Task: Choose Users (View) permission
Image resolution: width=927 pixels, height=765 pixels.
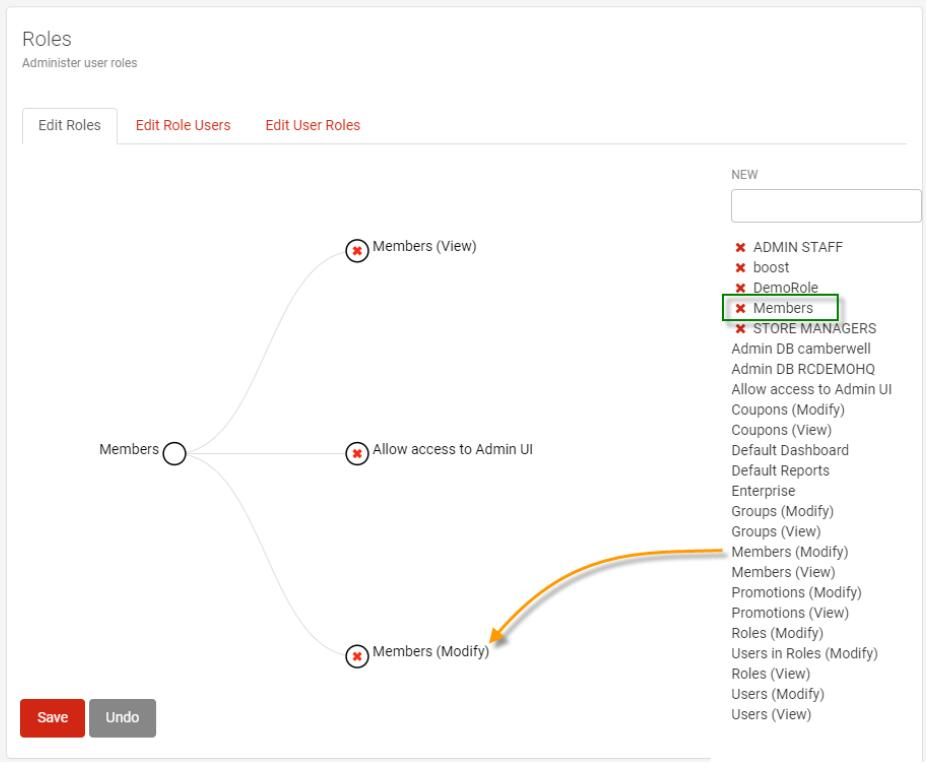Action: [x=771, y=715]
